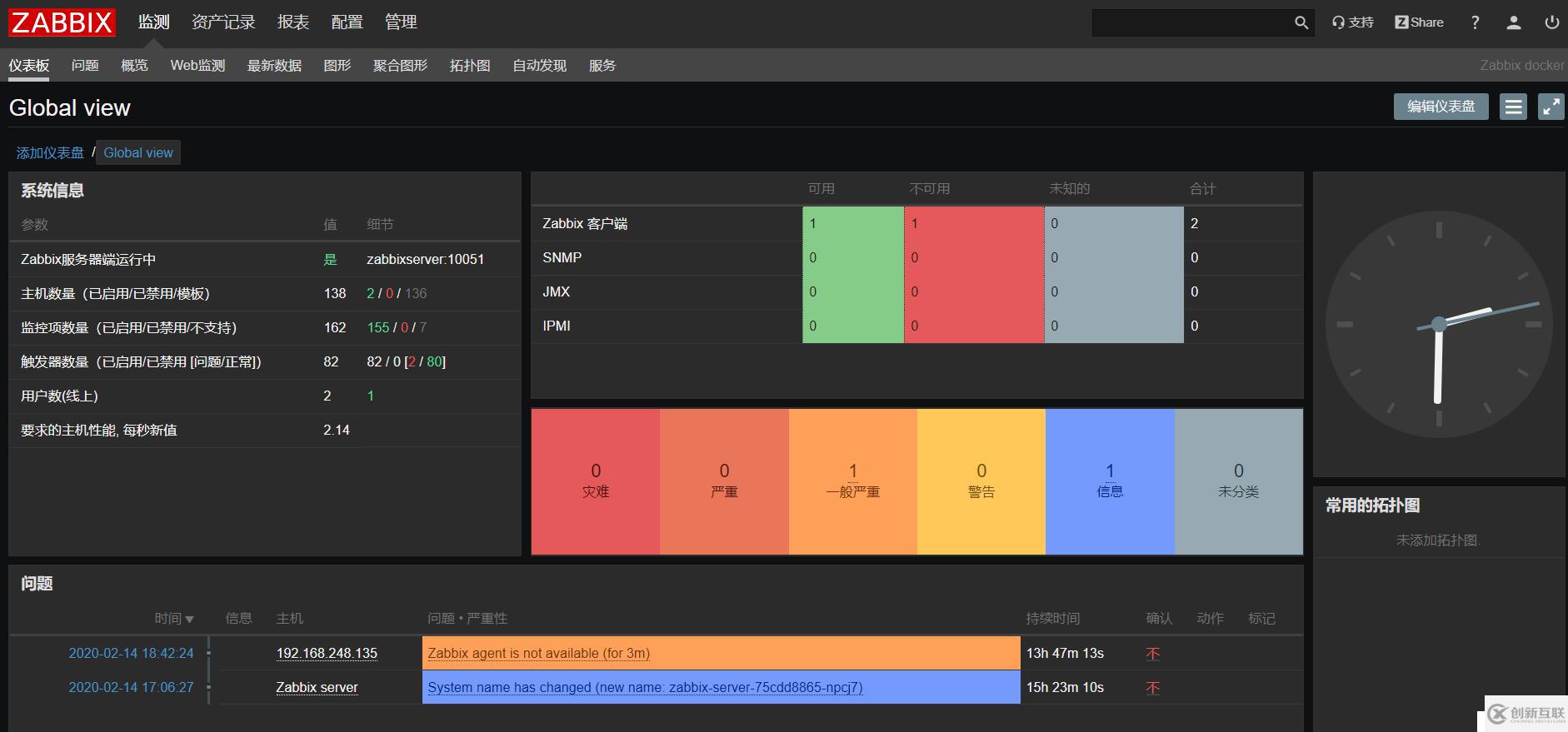Click the JMX row label
Viewport: 1568px width, 732px height.
[557, 292]
